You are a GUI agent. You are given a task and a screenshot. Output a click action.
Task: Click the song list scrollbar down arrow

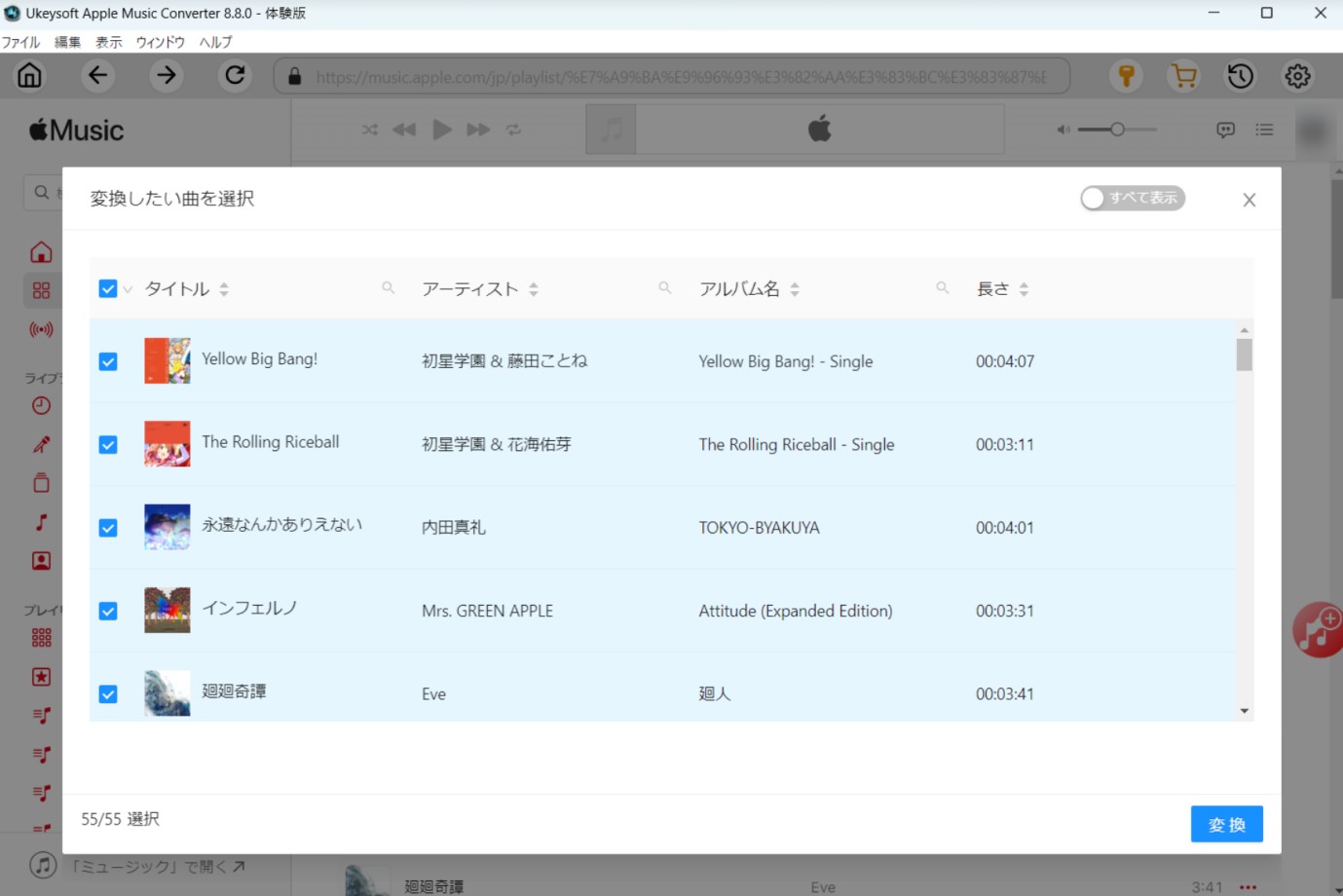tap(1244, 711)
